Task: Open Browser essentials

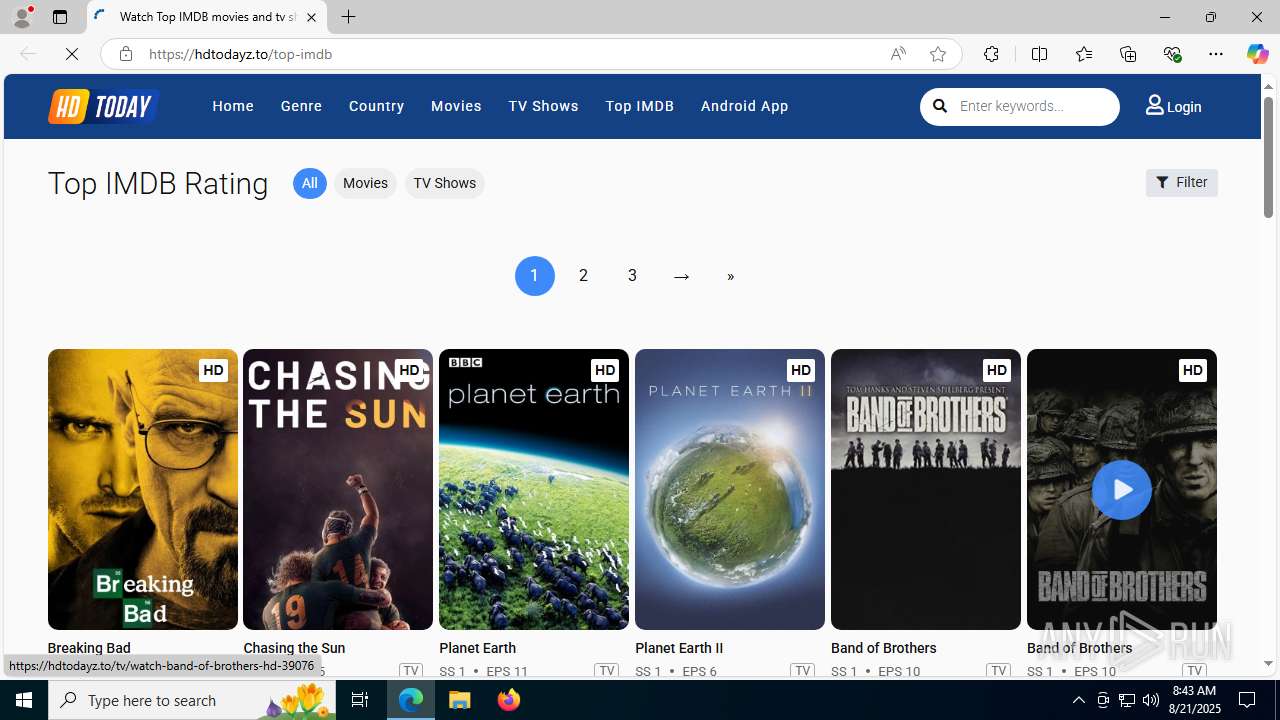Action: [1172, 54]
